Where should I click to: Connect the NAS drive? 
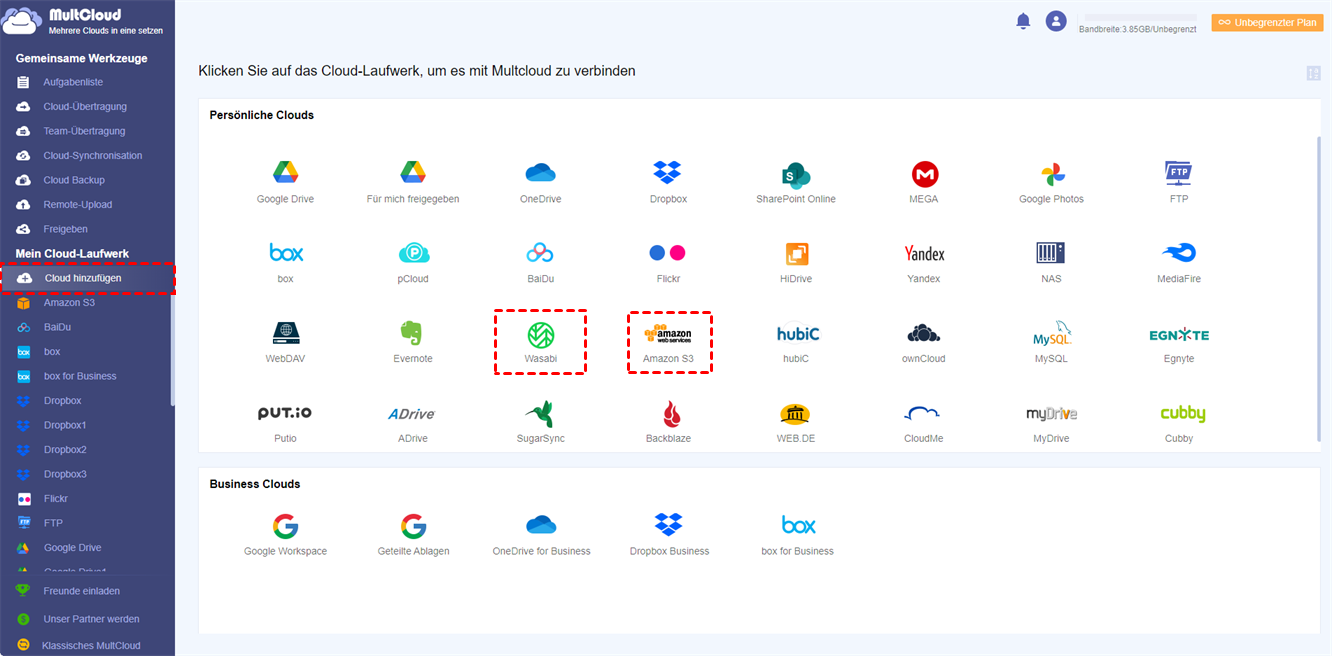[x=1051, y=253]
